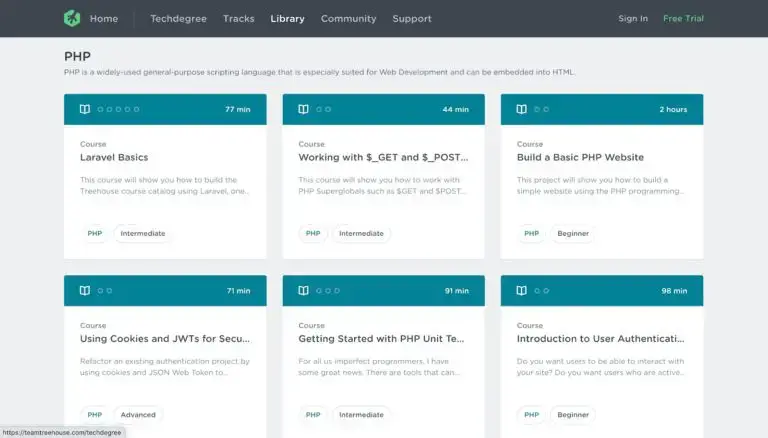Select the Library menu item
The height and width of the screenshot is (438, 768).
click(x=288, y=19)
